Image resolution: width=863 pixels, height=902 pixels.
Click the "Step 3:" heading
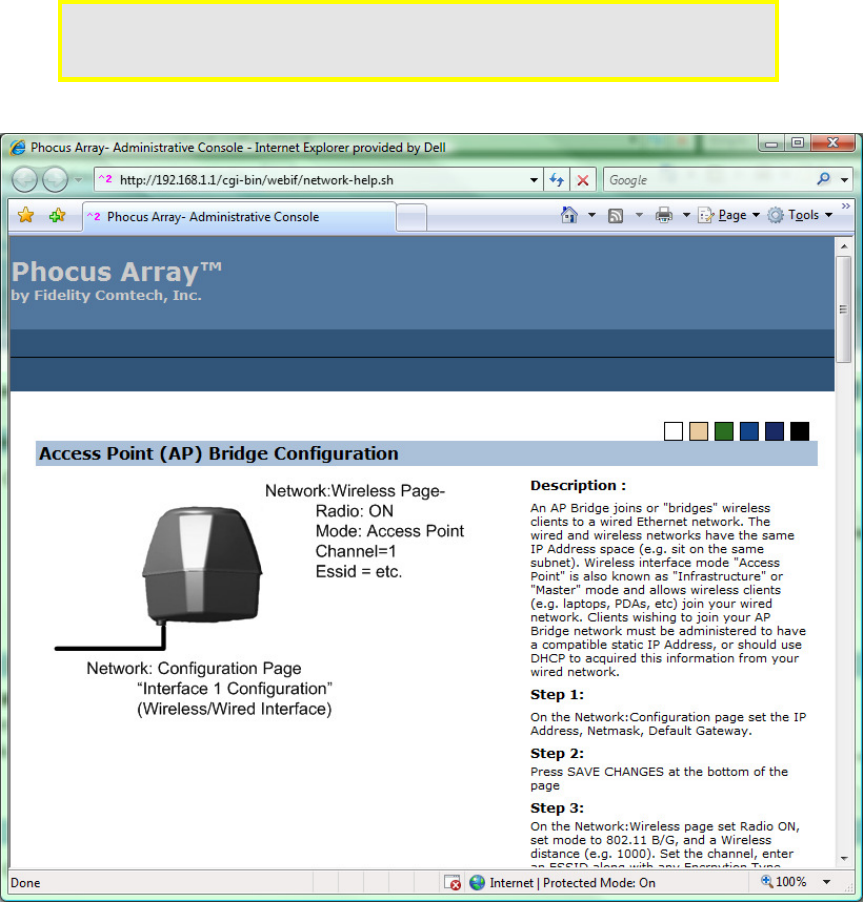click(x=557, y=808)
